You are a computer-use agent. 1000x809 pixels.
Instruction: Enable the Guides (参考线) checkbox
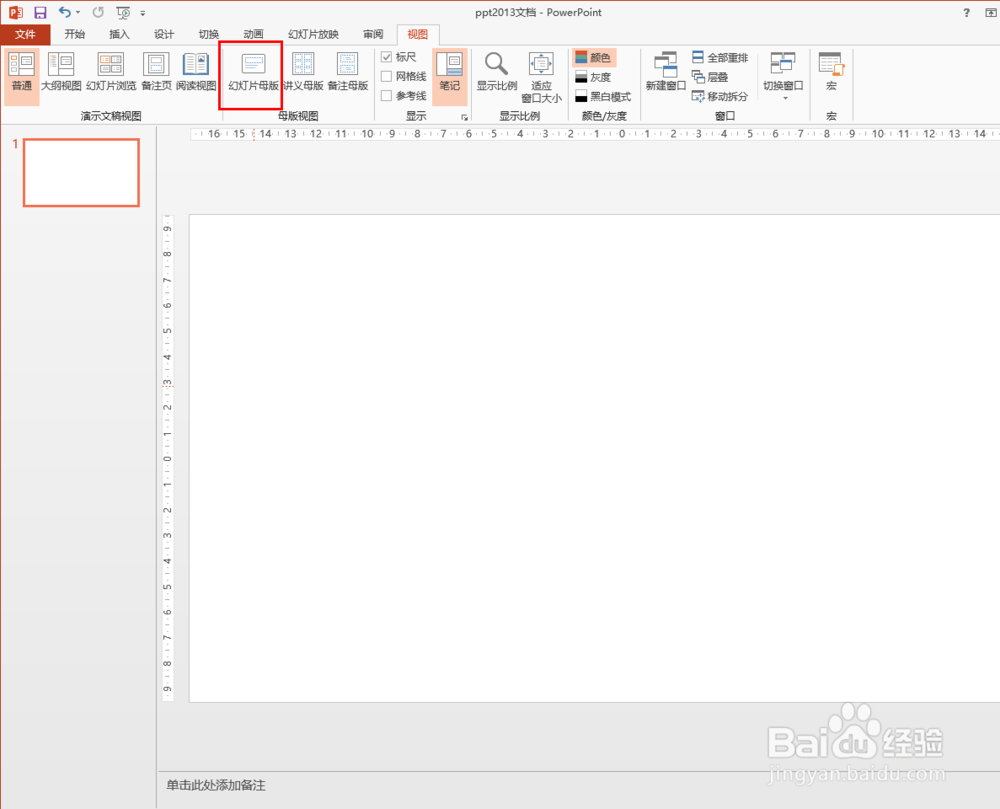[386, 96]
